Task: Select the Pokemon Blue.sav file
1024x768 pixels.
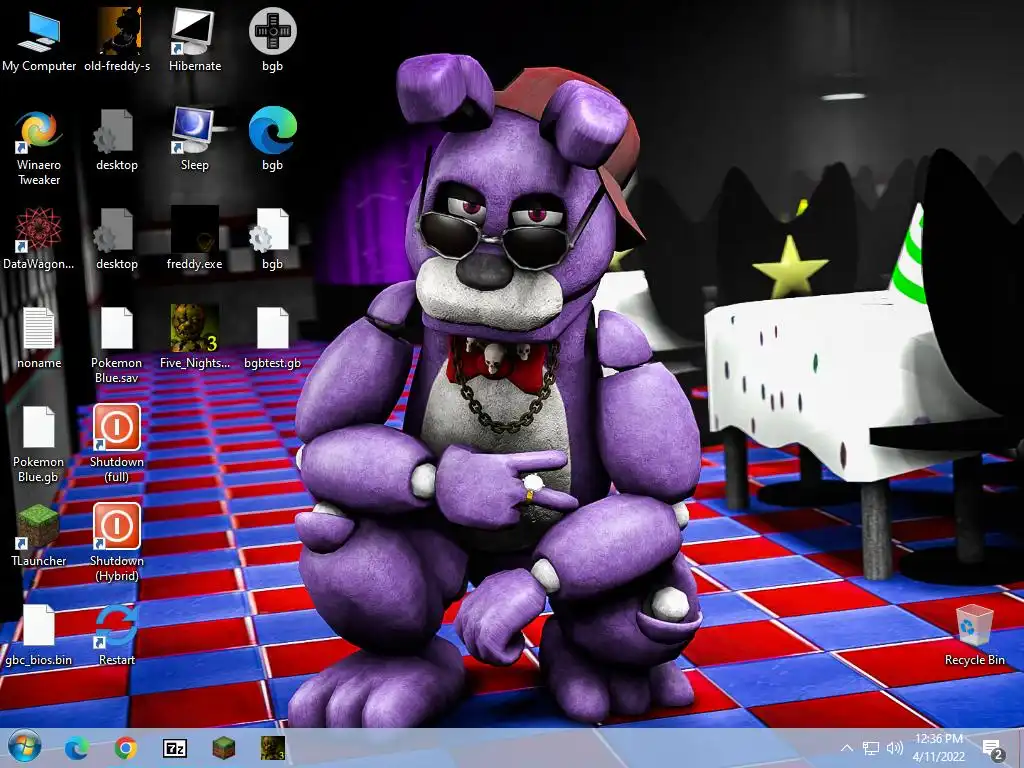Action: [117, 345]
